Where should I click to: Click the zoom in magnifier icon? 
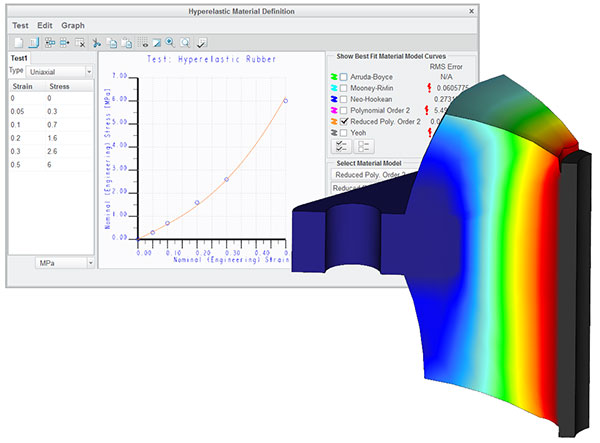(170, 43)
